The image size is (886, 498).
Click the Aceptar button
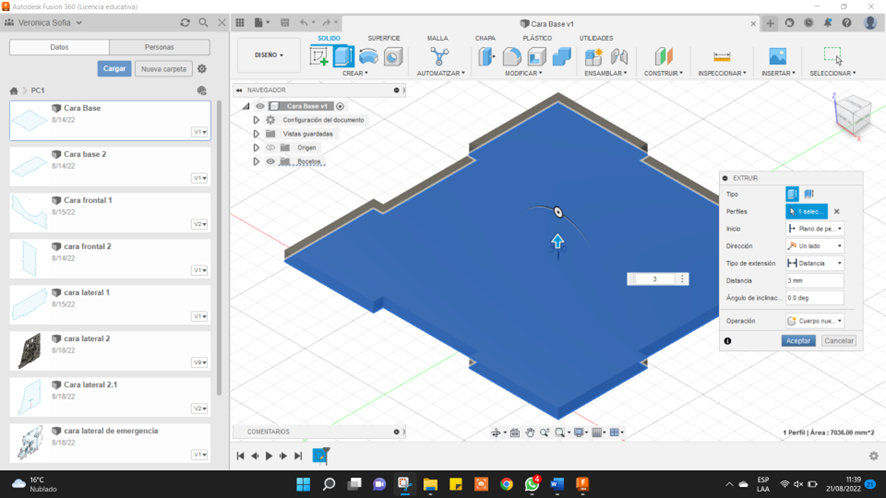click(x=798, y=341)
